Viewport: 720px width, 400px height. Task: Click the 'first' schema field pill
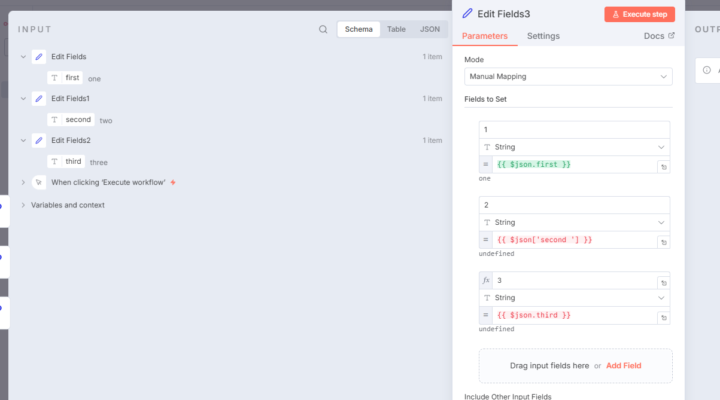coord(65,78)
